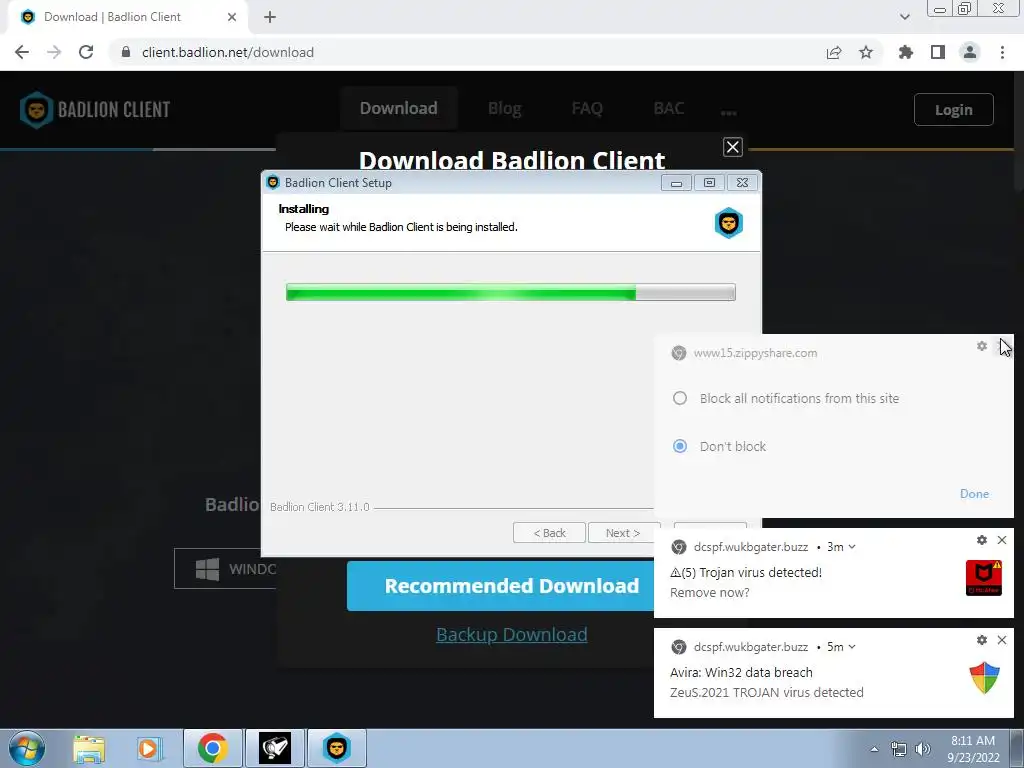
Task: Show hidden system tray icons
Action: point(874,749)
